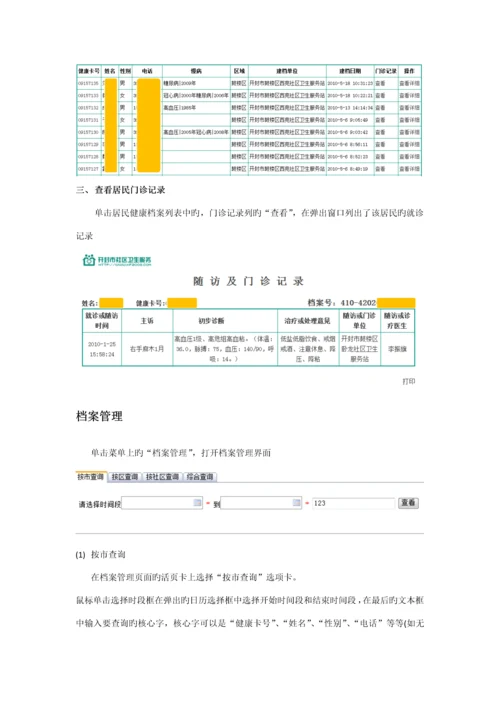Viewport: 500px width, 707px height.
Task: Click 查看详细 for card 09157127
Action: point(409,169)
